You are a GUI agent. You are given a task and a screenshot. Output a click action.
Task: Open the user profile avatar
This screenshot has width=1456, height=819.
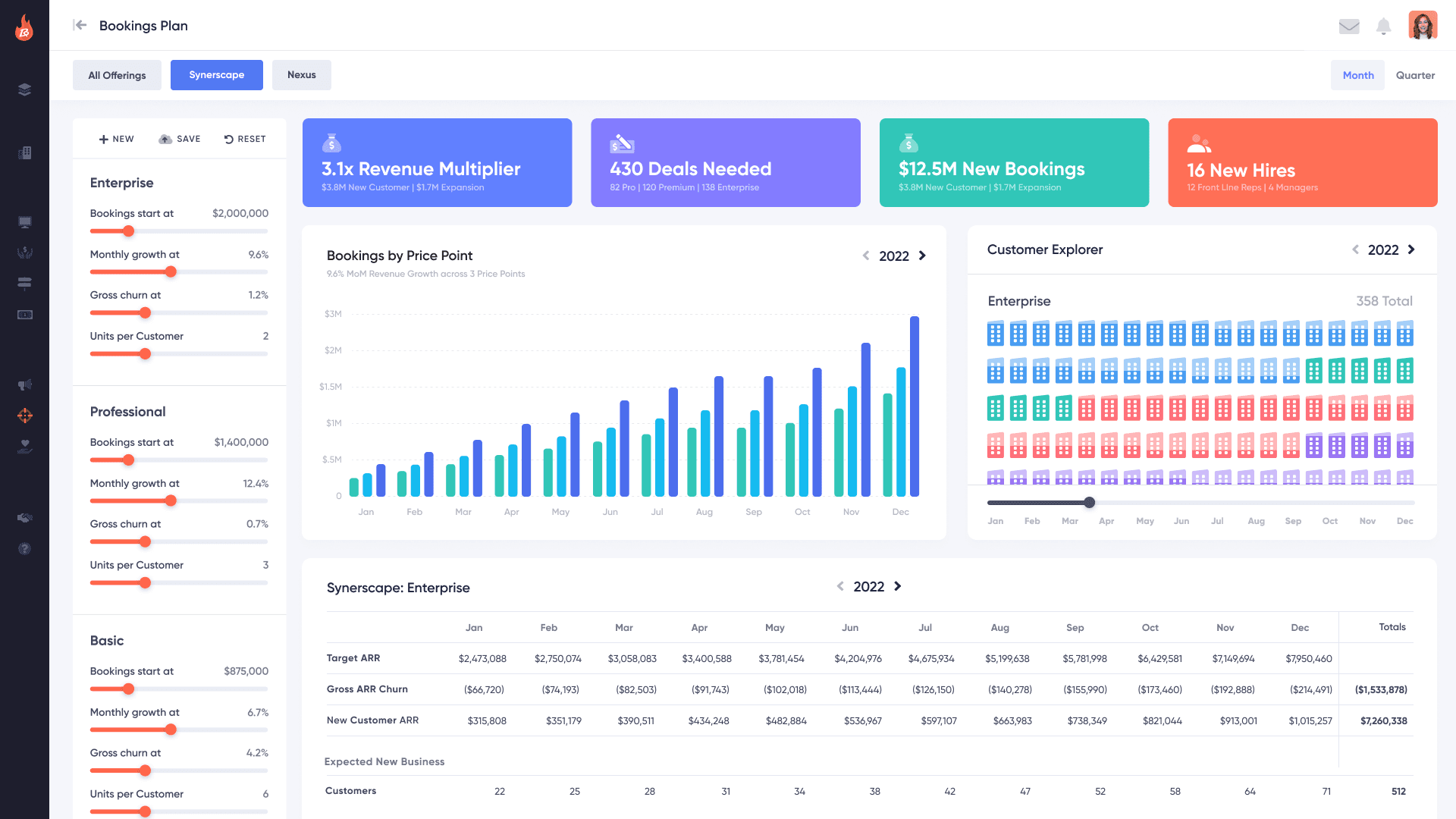pyautogui.click(x=1423, y=25)
